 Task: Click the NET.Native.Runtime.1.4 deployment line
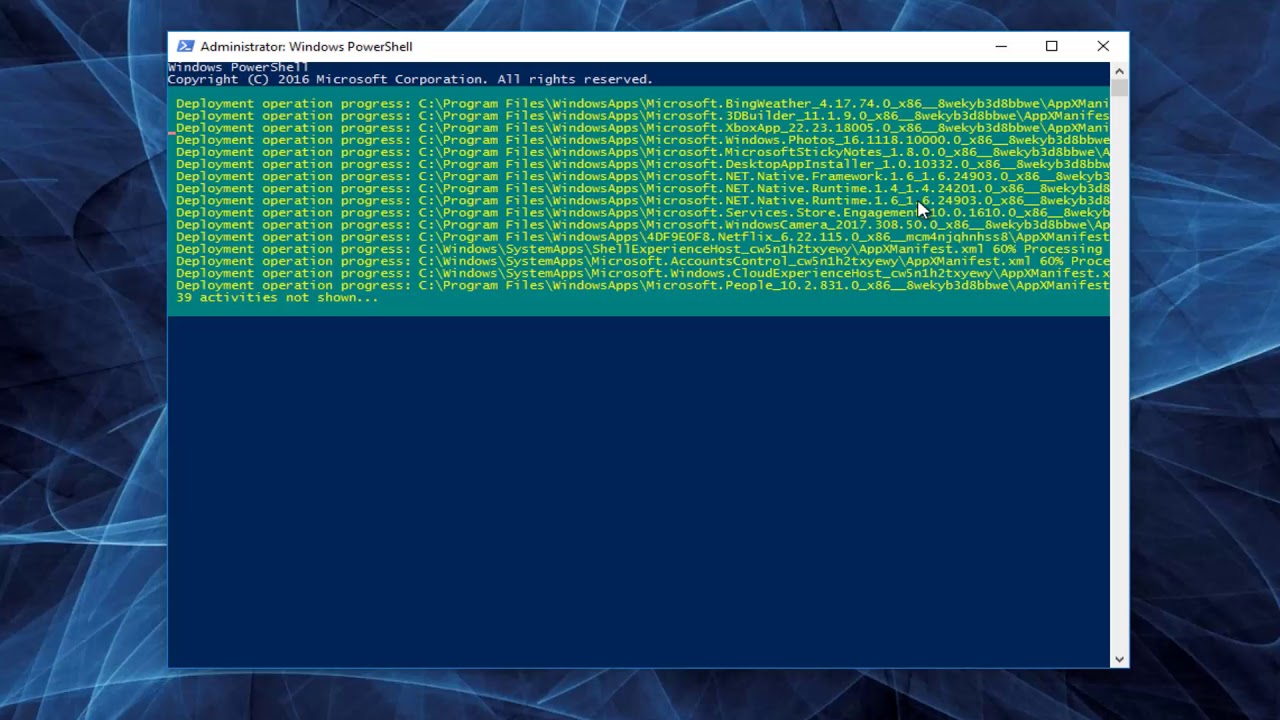point(642,188)
